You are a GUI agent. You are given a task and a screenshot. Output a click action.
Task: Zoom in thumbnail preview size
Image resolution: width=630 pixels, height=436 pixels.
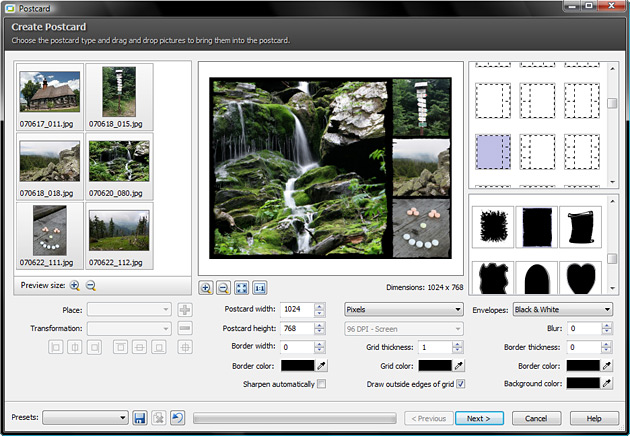(x=74, y=286)
